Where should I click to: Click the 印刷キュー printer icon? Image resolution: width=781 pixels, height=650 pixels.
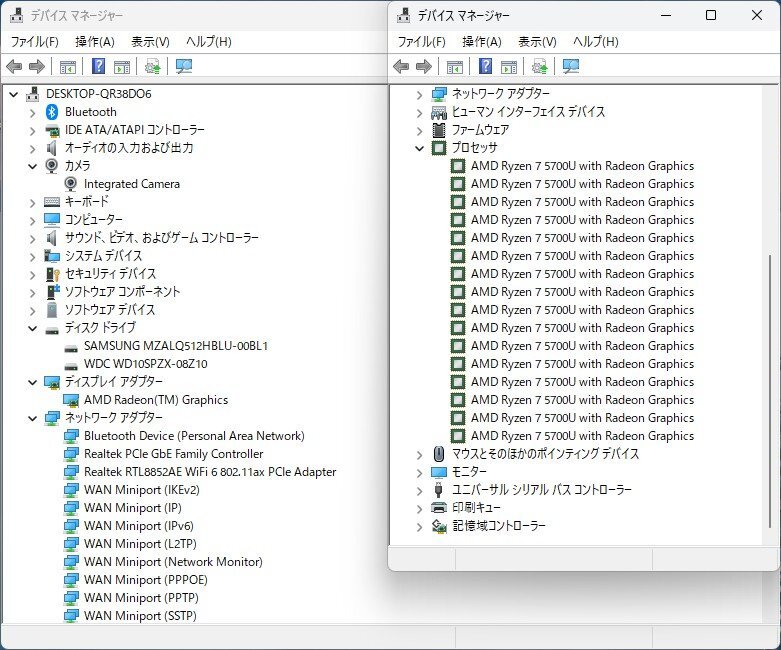(439, 508)
